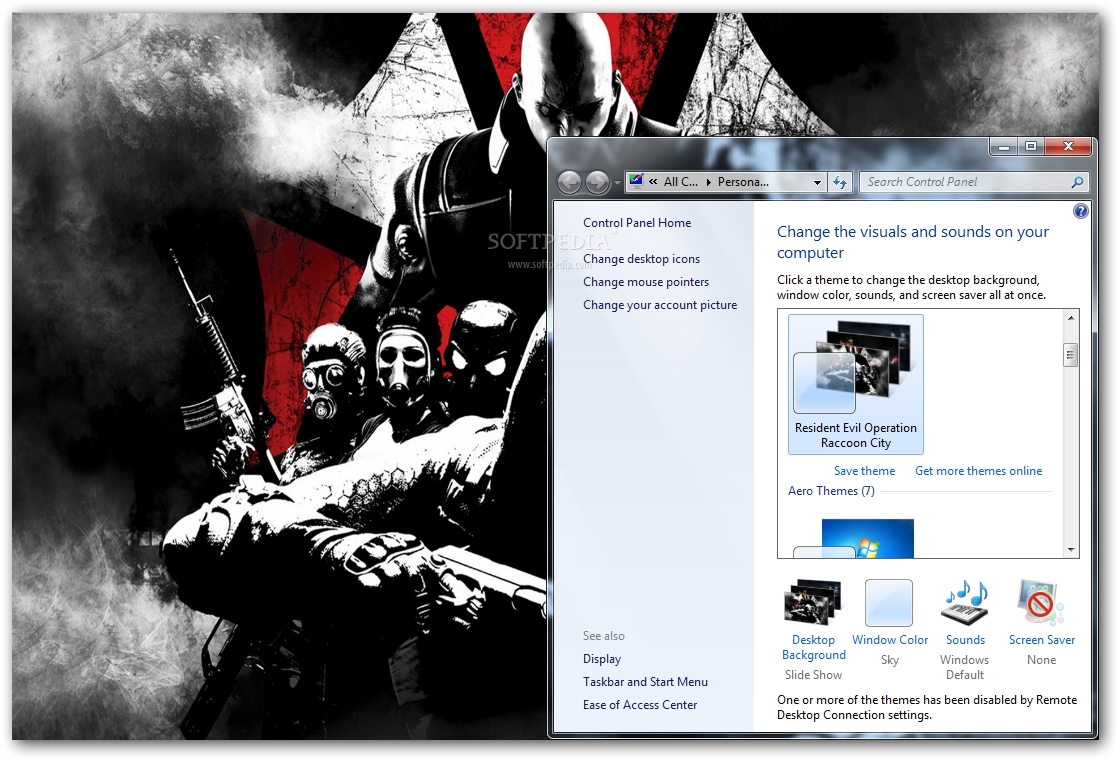Maximize the Personalization window

point(1031,146)
